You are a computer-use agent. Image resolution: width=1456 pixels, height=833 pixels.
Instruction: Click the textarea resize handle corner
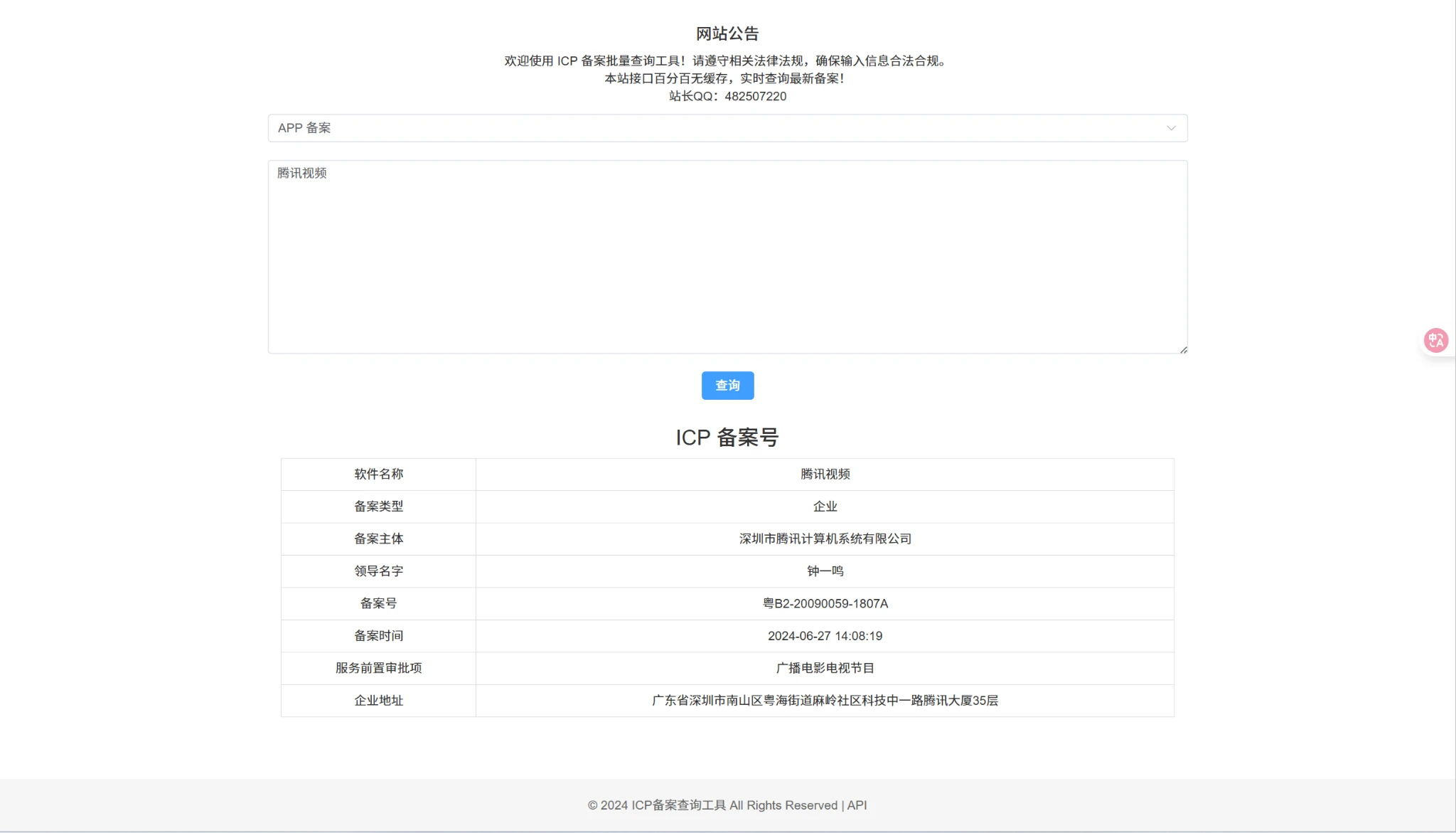pos(1183,349)
